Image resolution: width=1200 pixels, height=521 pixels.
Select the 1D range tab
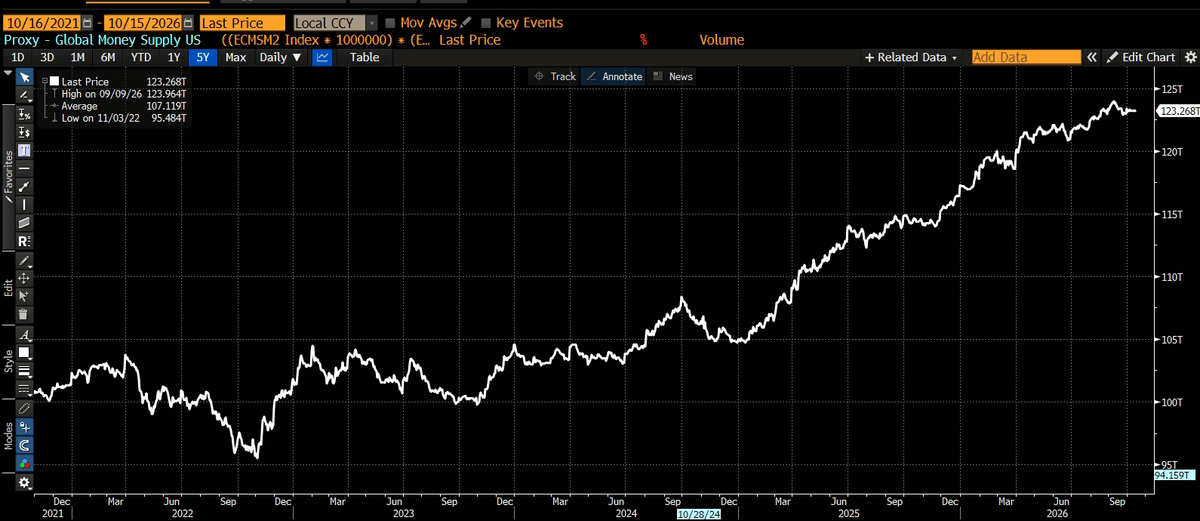pyautogui.click(x=18, y=57)
